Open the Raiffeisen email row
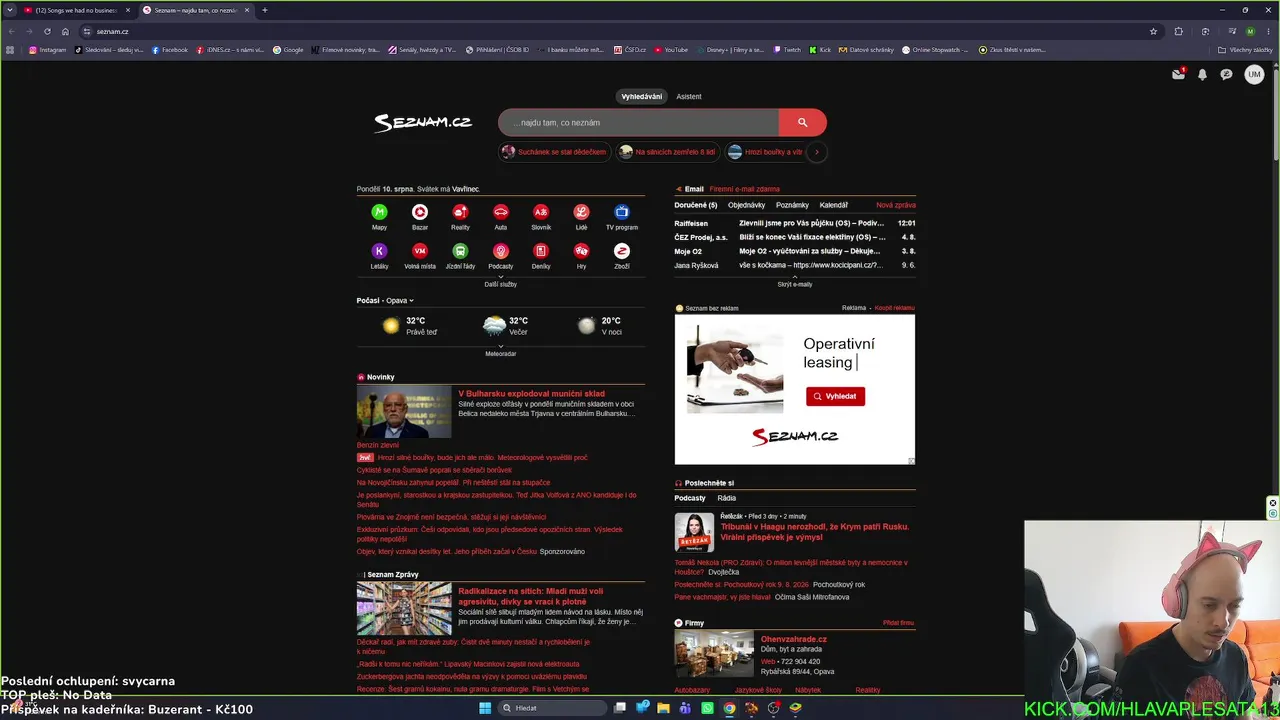Screen dimensions: 1280x720 point(795,223)
